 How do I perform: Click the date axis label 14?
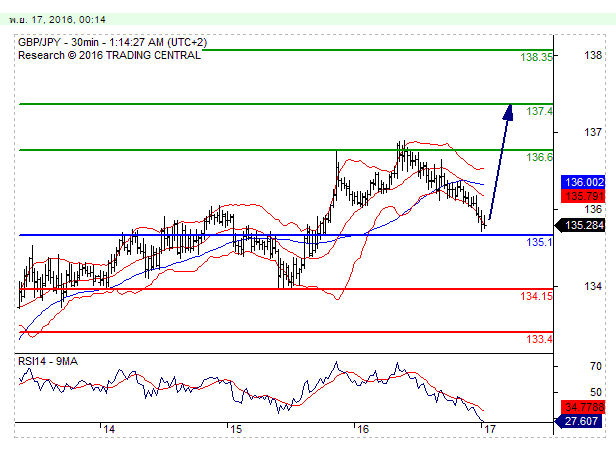(109, 429)
